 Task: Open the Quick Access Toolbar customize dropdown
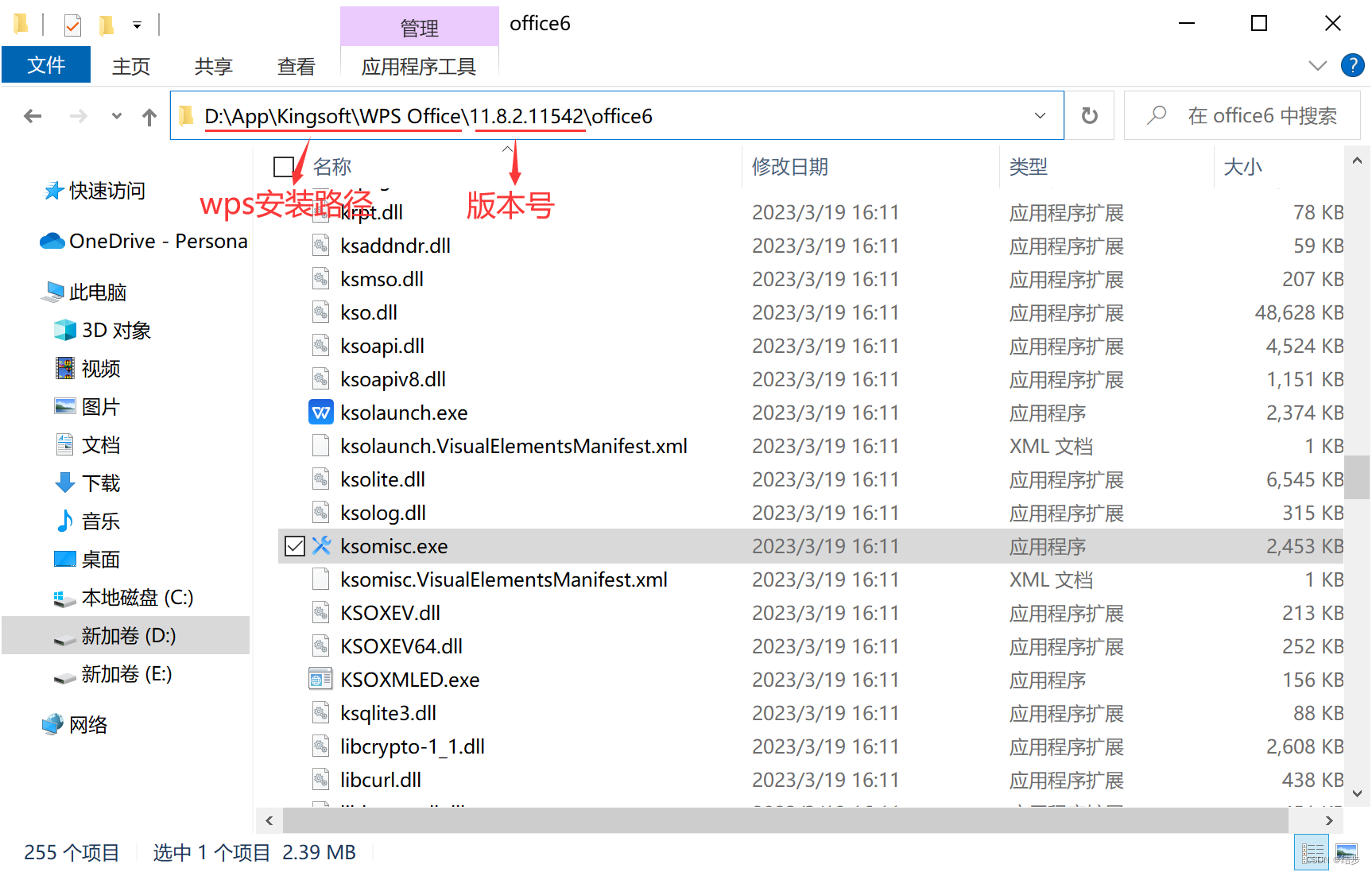137,25
